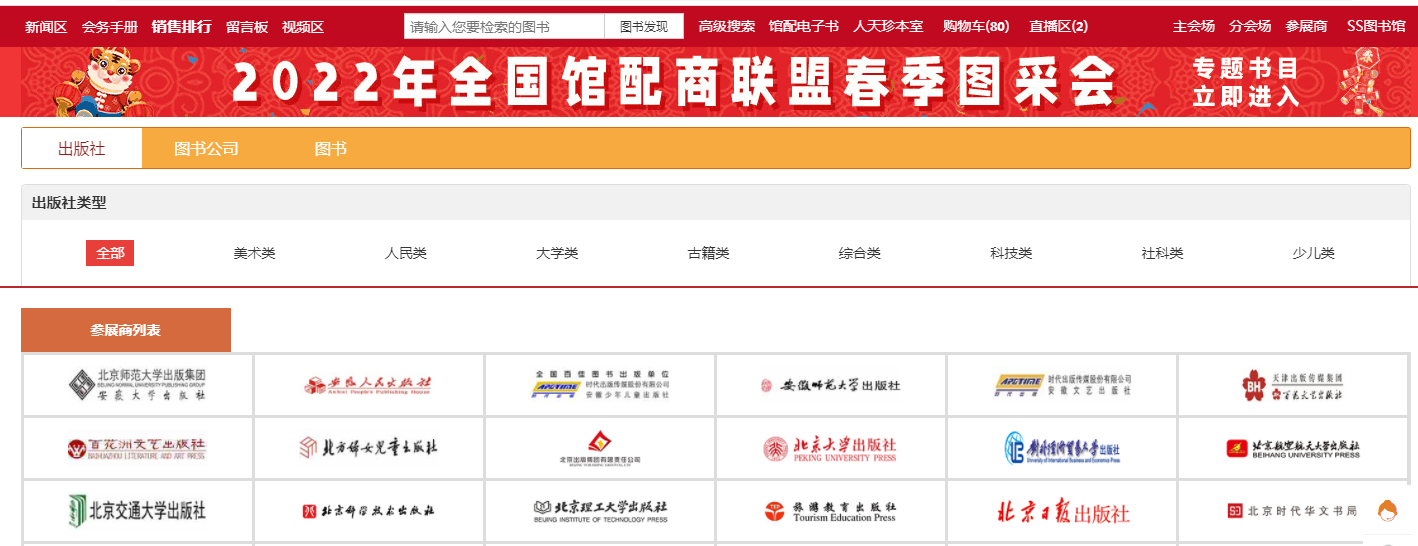This screenshot has width=1418, height=546.
Task: Click the Beihang University Press logo
Action: point(1293,449)
